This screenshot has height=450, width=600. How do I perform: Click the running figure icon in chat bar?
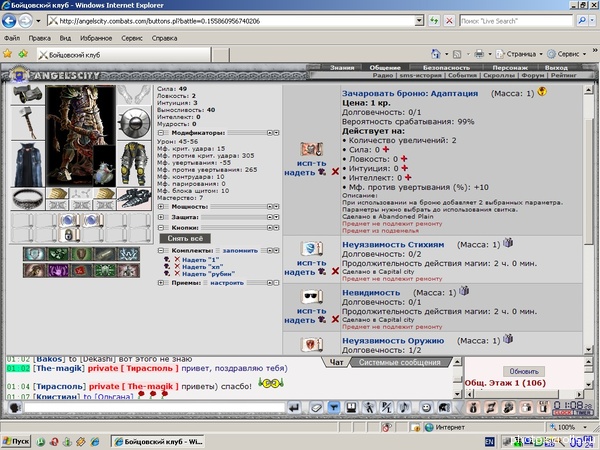coord(369,408)
